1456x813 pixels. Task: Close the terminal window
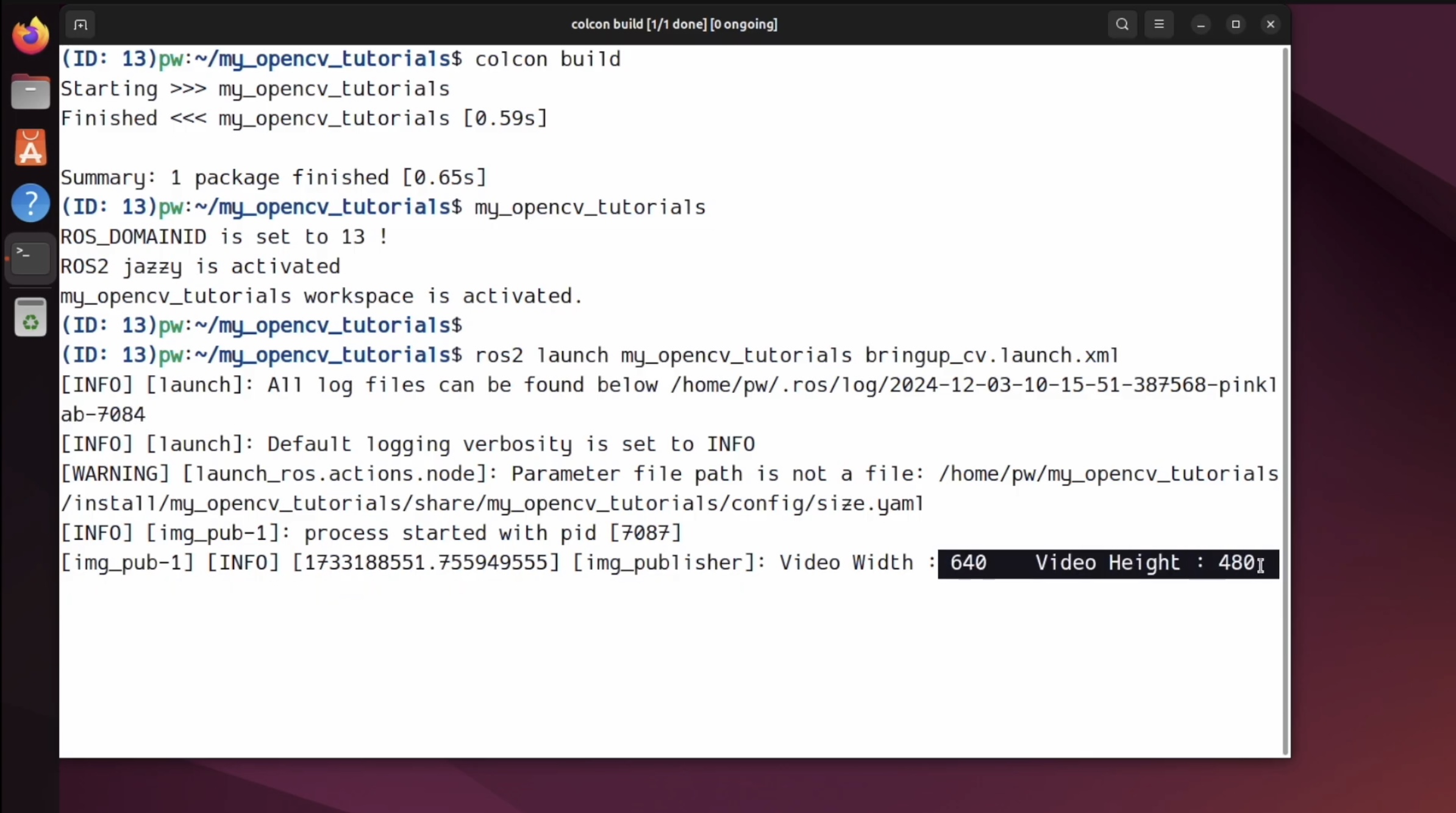pos(1270,25)
